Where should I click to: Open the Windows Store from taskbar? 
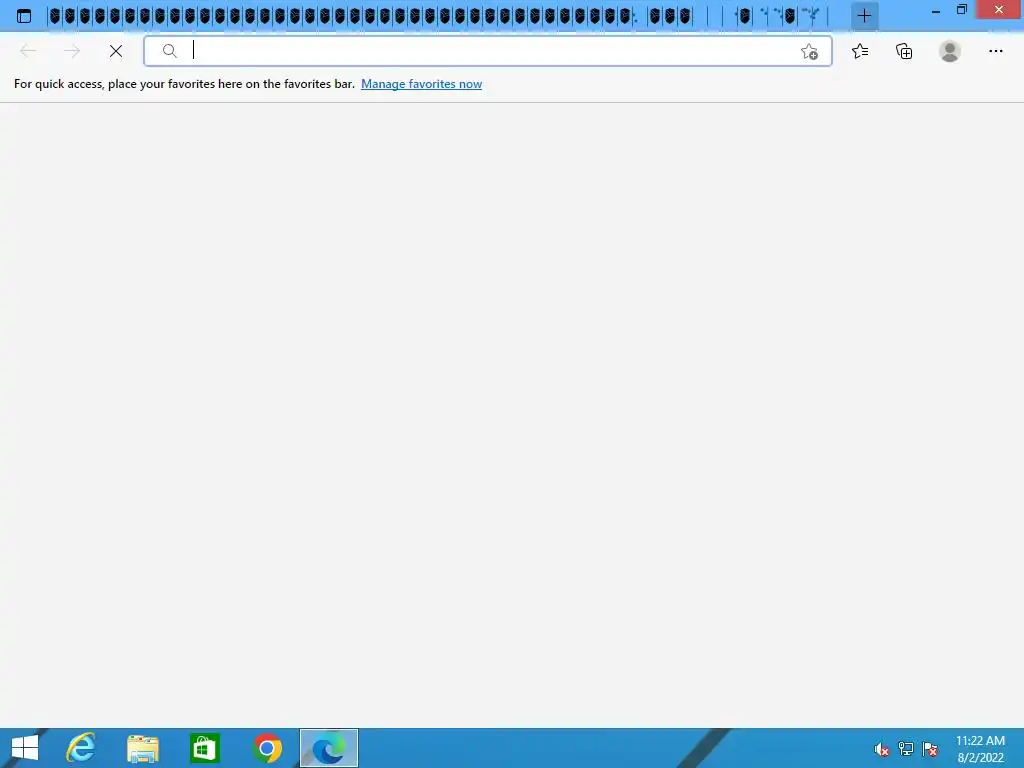point(204,748)
